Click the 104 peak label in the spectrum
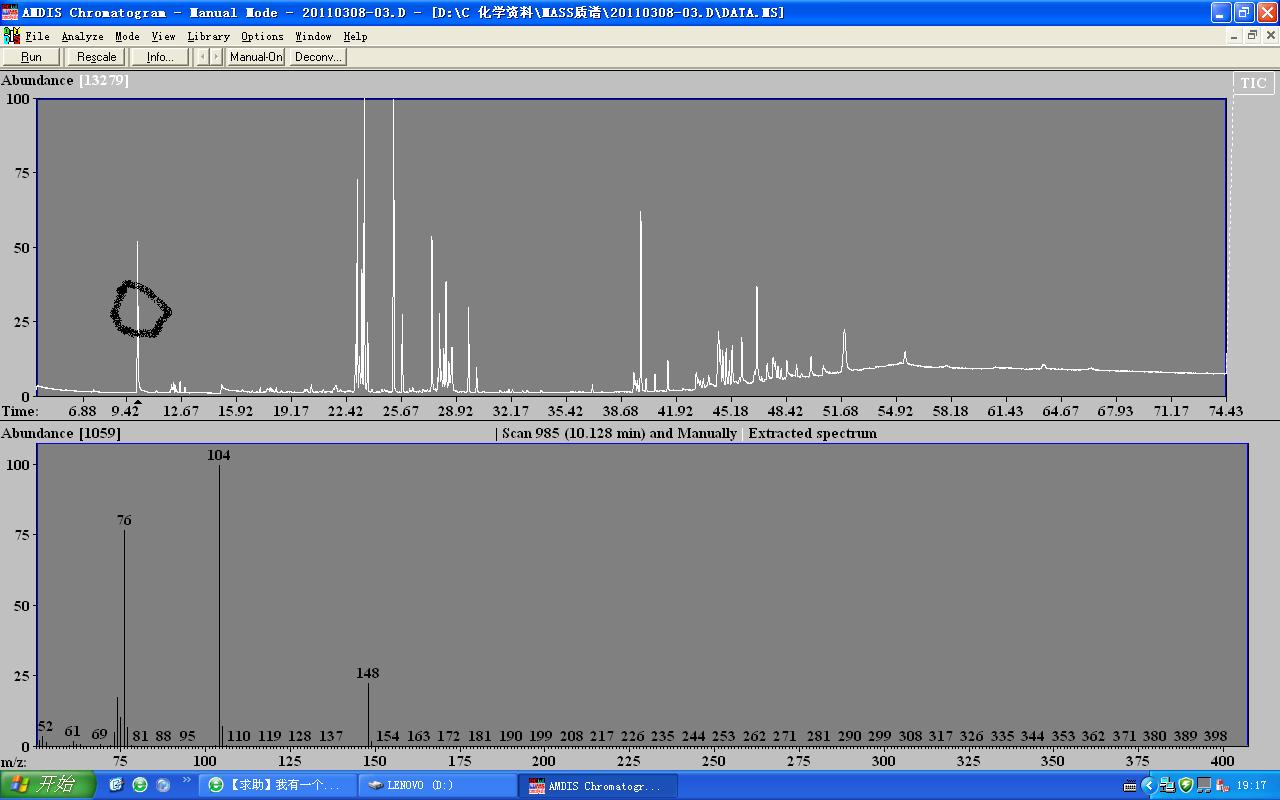The image size is (1280, 800). [x=218, y=455]
